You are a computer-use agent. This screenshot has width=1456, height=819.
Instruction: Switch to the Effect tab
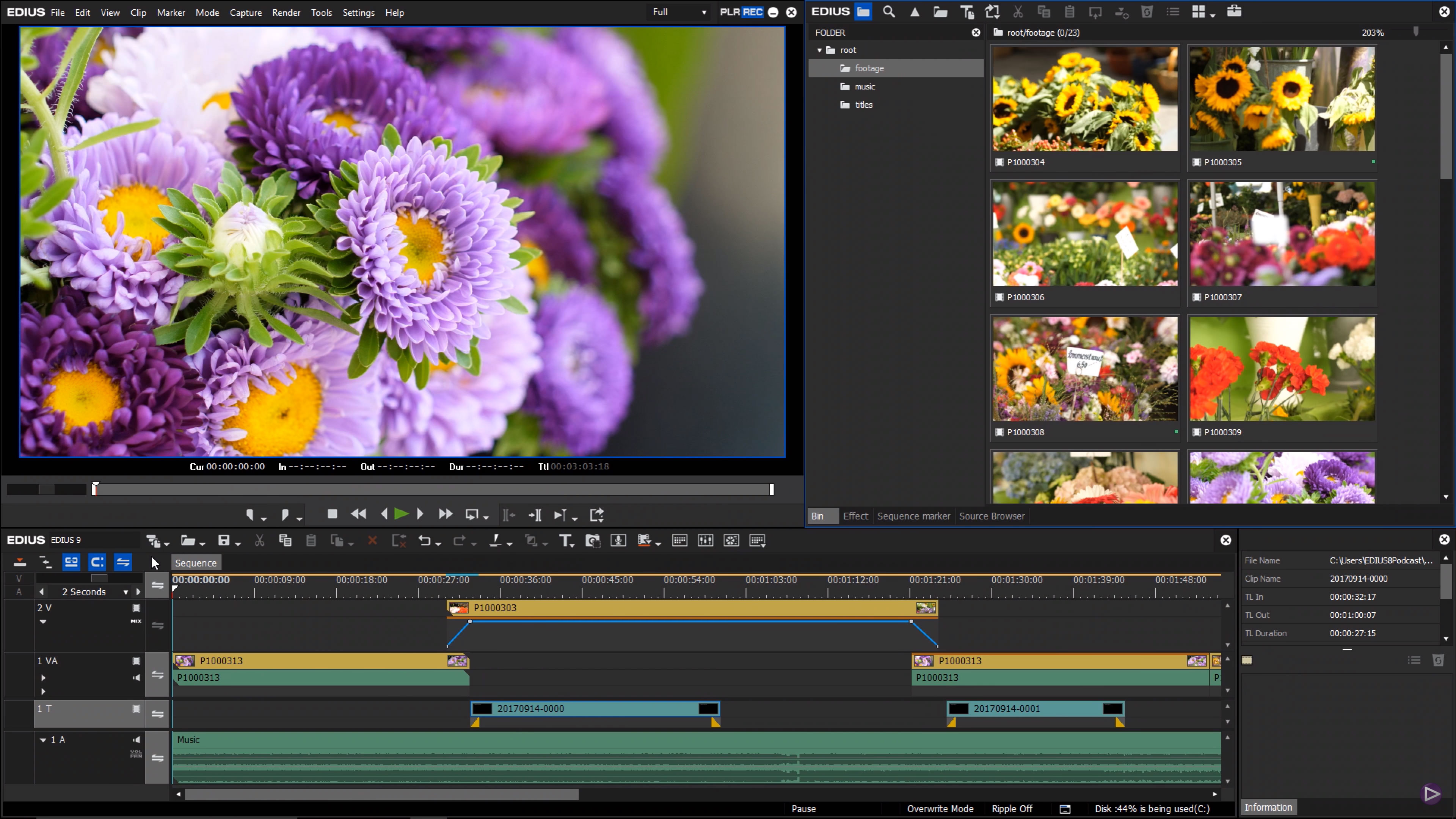[x=855, y=516]
